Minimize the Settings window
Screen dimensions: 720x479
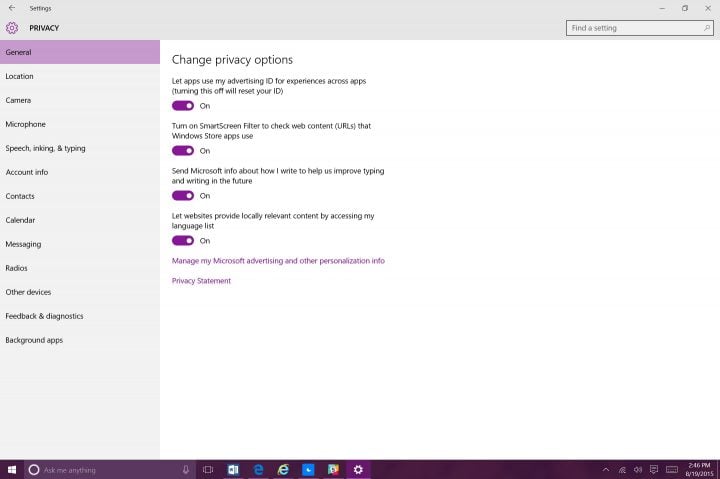tap(662, 8)
